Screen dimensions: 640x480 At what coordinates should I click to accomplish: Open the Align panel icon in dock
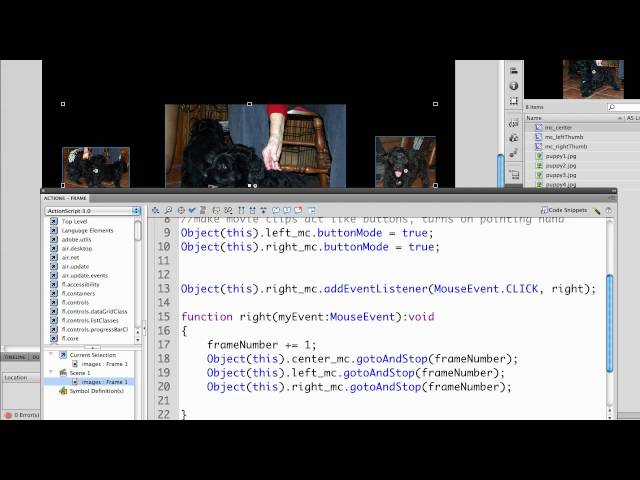tap(514, 71)
